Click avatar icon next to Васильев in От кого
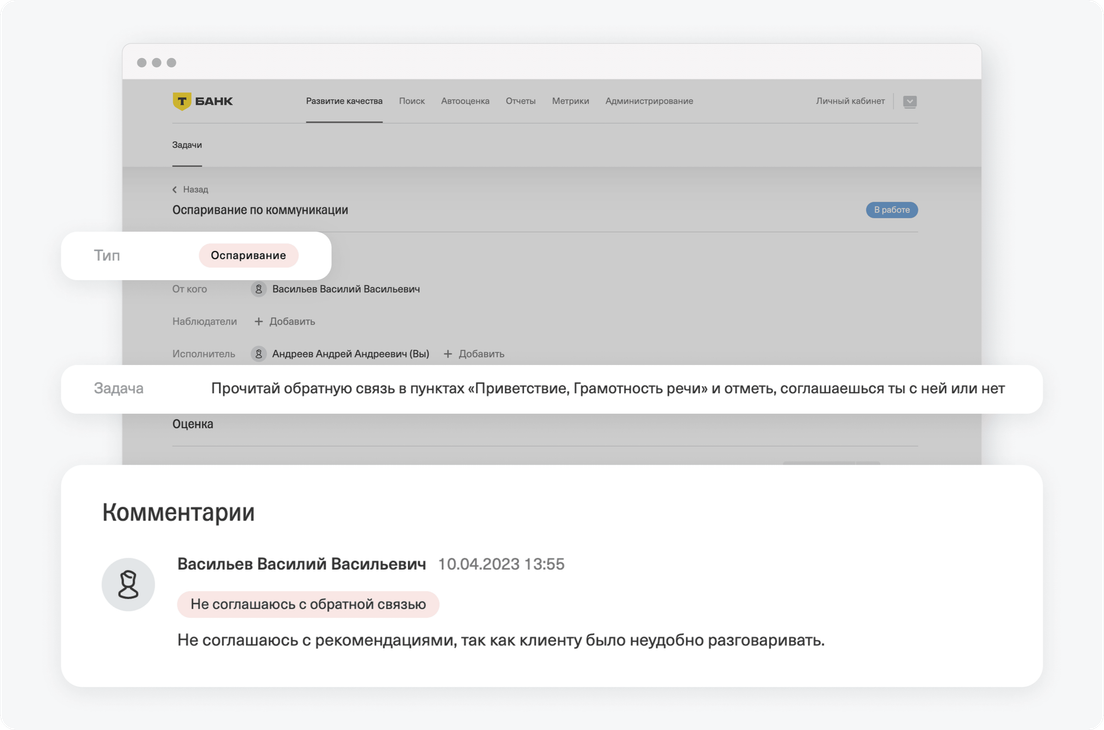 tap(259, 289)
